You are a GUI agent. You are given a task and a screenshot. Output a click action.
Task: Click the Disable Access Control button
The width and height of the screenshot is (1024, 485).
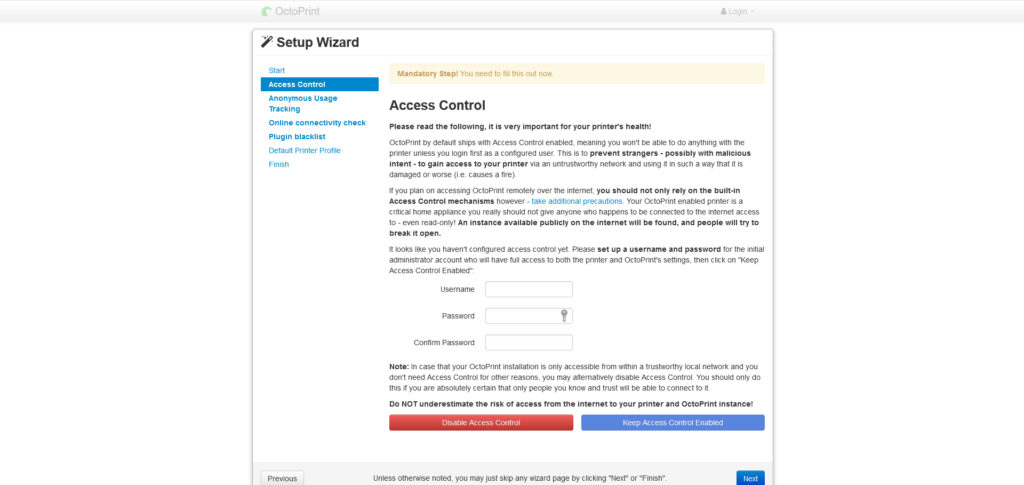481,423
